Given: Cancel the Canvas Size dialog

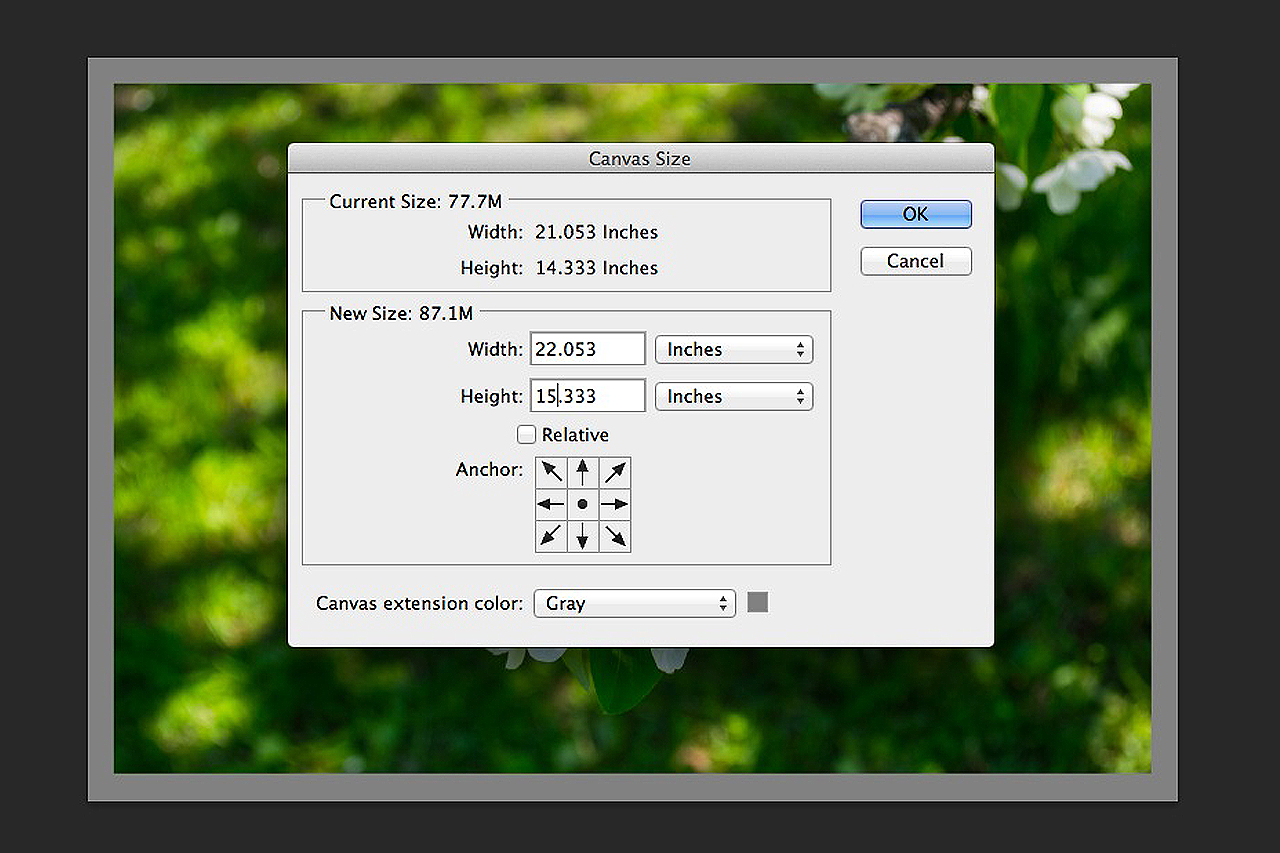Looking at the screenshot, I should point(915,261).
